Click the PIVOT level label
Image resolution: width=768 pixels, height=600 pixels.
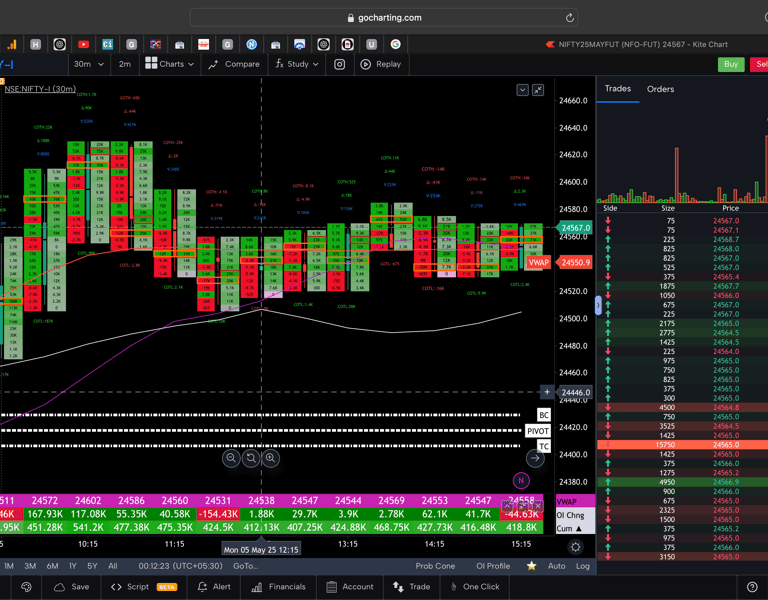click(x=538, y=431)
